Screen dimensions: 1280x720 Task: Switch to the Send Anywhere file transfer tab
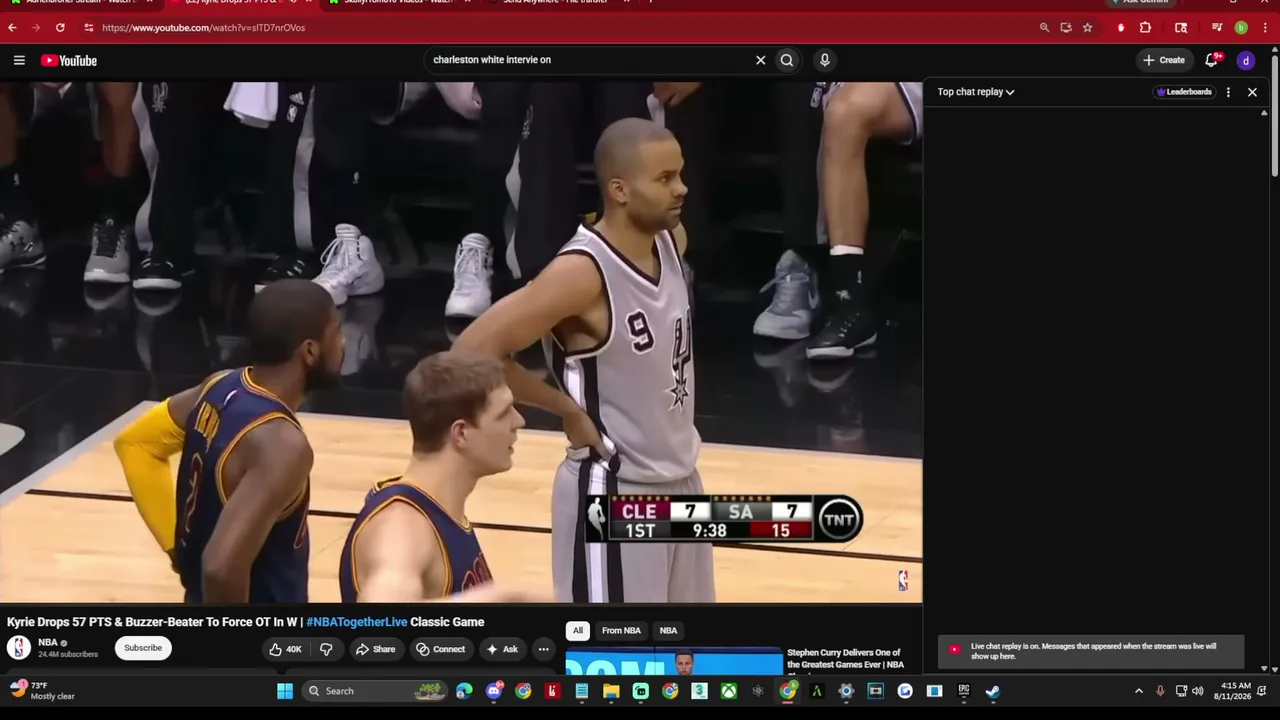click(x=556, y=2)
